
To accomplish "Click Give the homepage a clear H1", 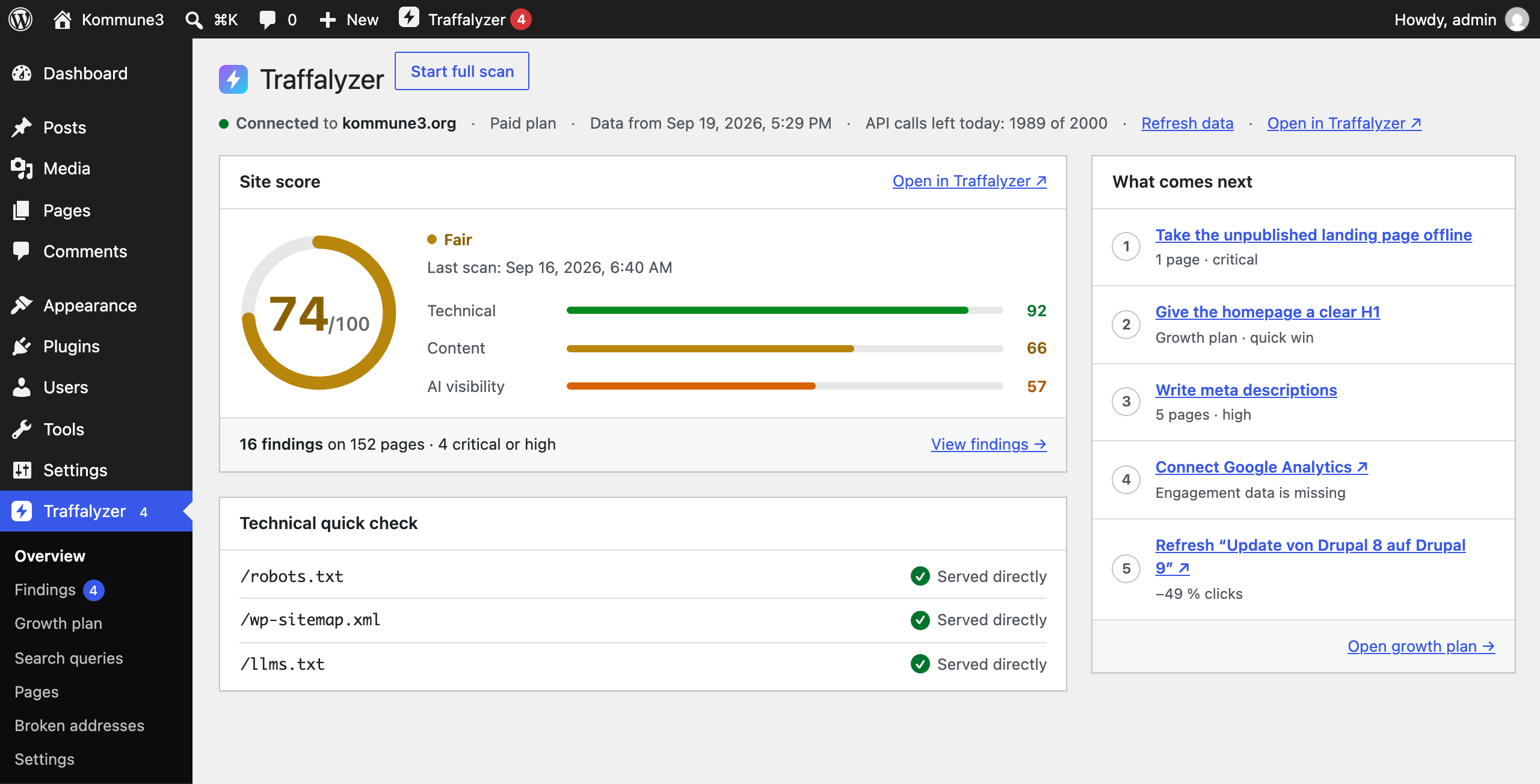I will (x=1267, y=312).
